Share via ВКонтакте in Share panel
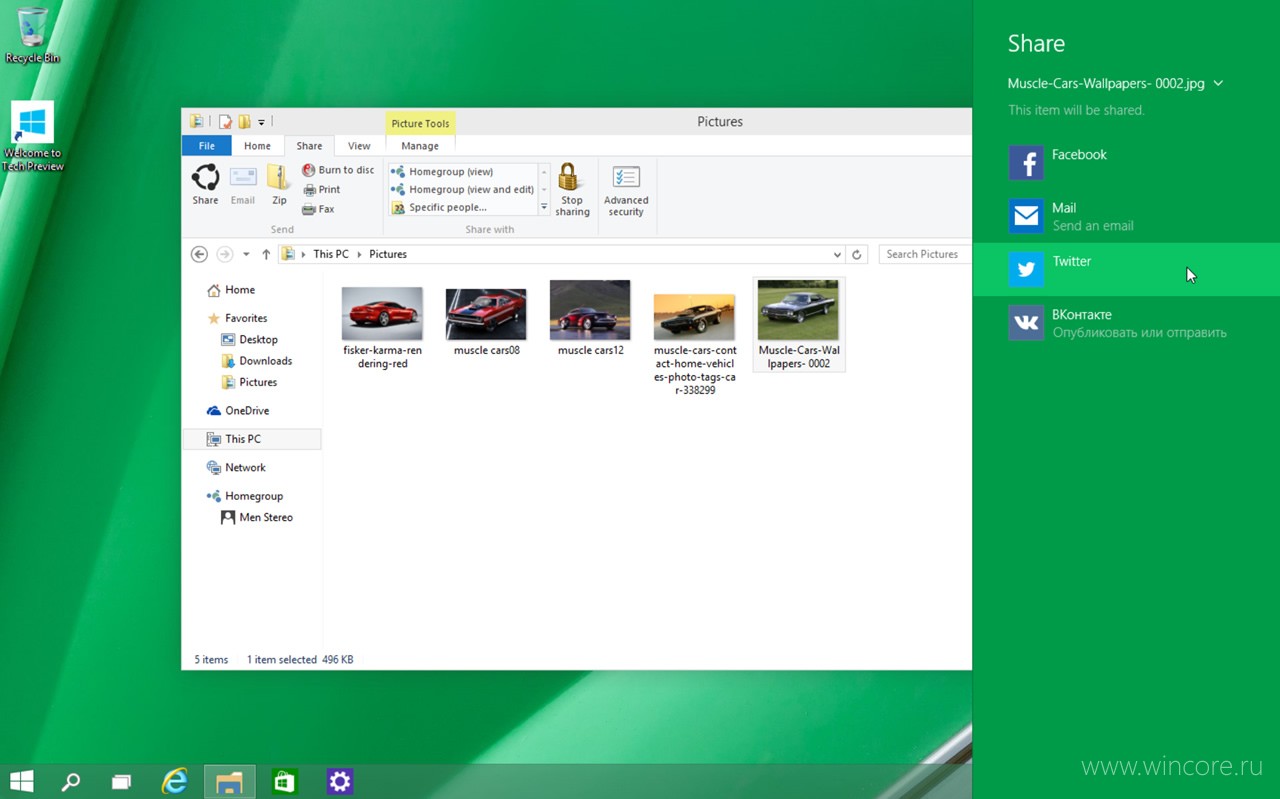 click(x=1126, y=323)
